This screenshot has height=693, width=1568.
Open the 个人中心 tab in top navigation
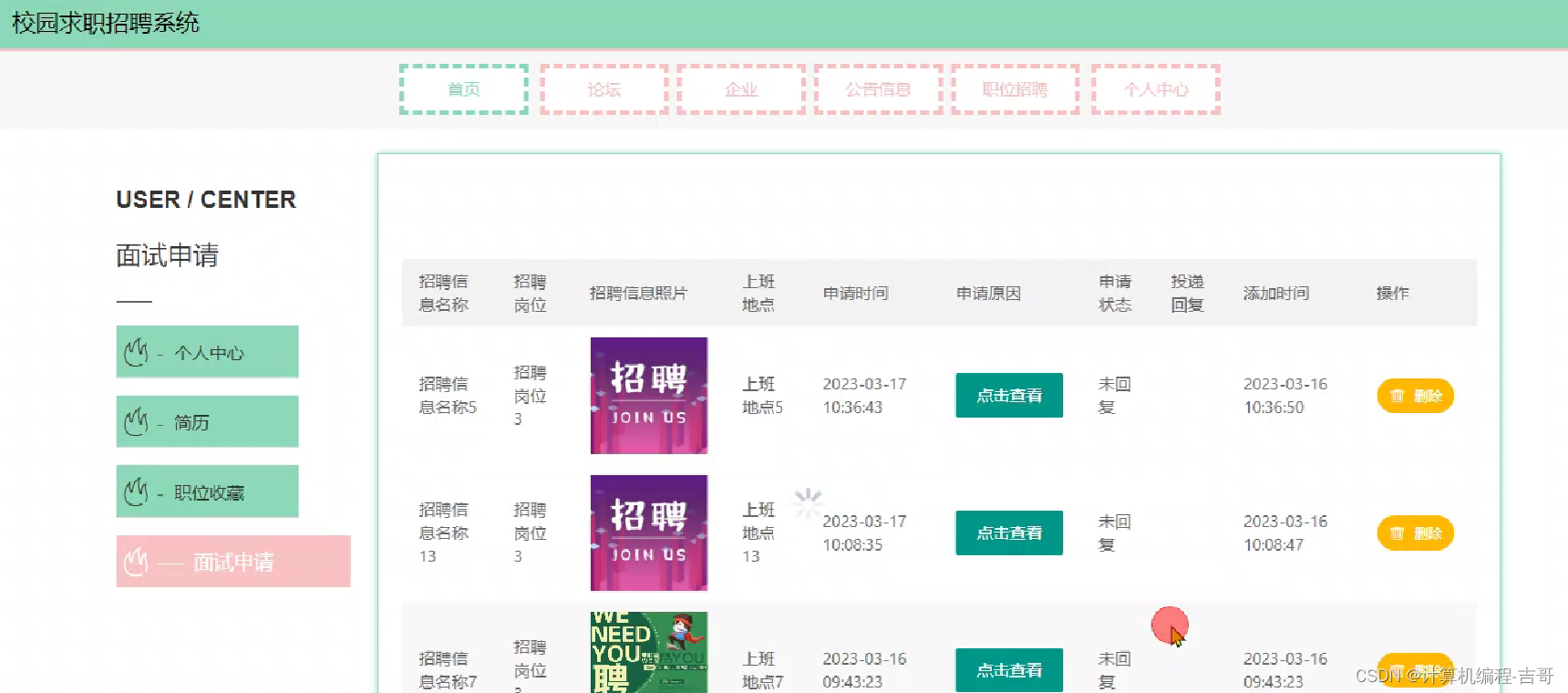tap(1156, 89)
